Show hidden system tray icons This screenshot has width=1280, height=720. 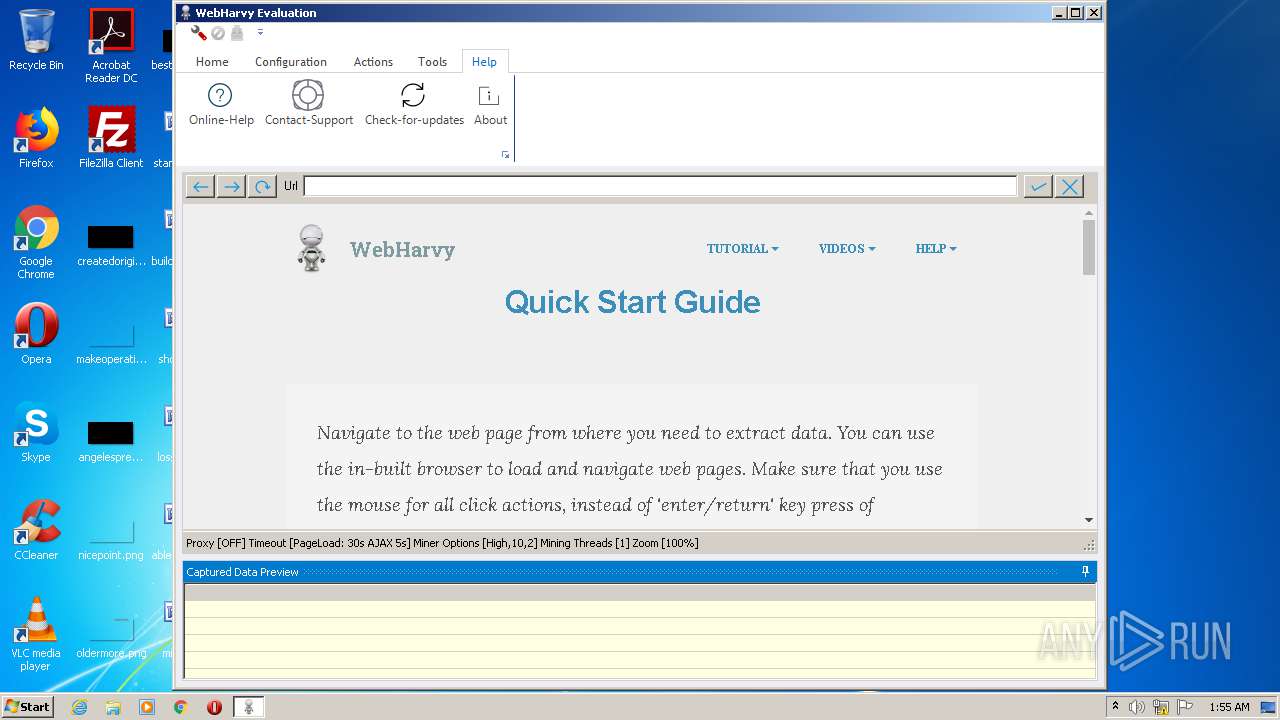pos(1116,706)
